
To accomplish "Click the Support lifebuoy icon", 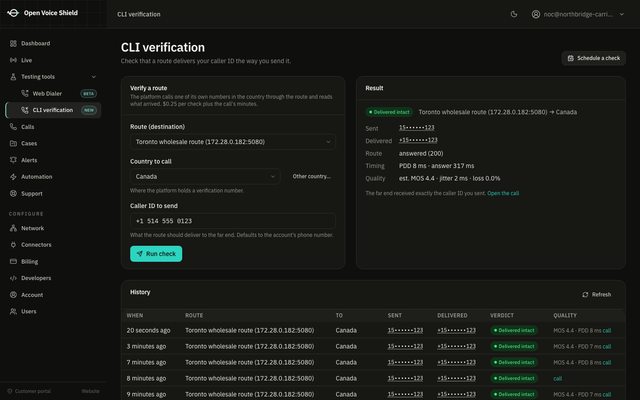I will point(13,193).
